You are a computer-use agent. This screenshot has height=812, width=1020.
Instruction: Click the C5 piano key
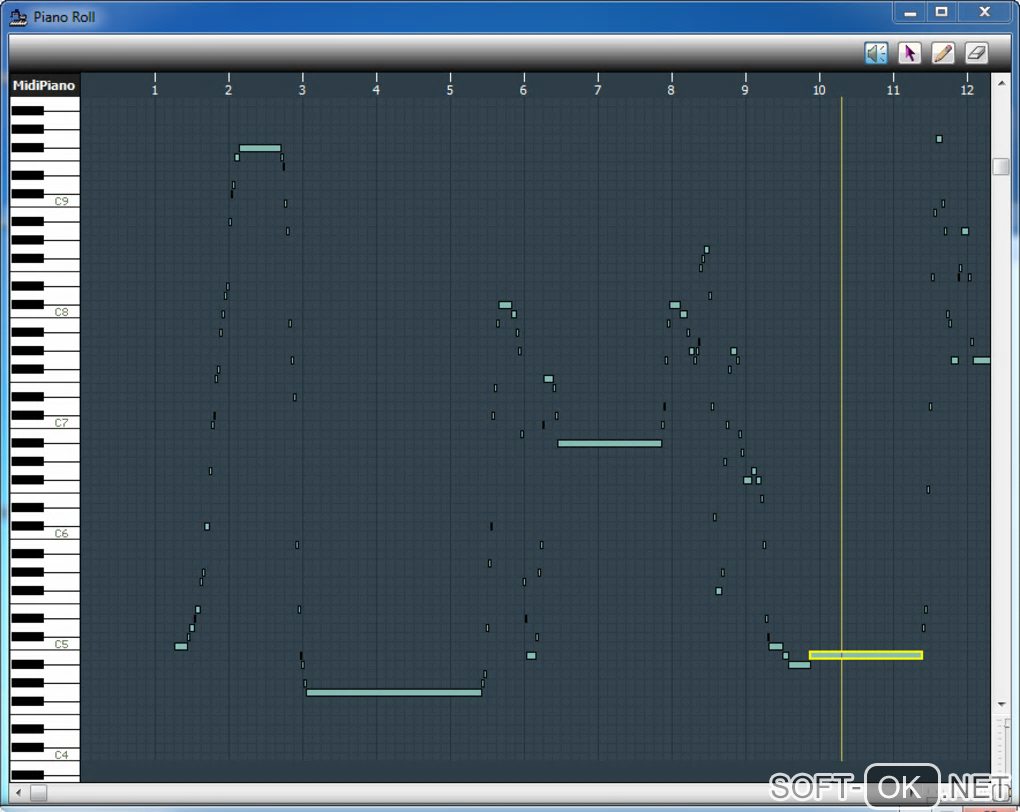tap(61, 643)
